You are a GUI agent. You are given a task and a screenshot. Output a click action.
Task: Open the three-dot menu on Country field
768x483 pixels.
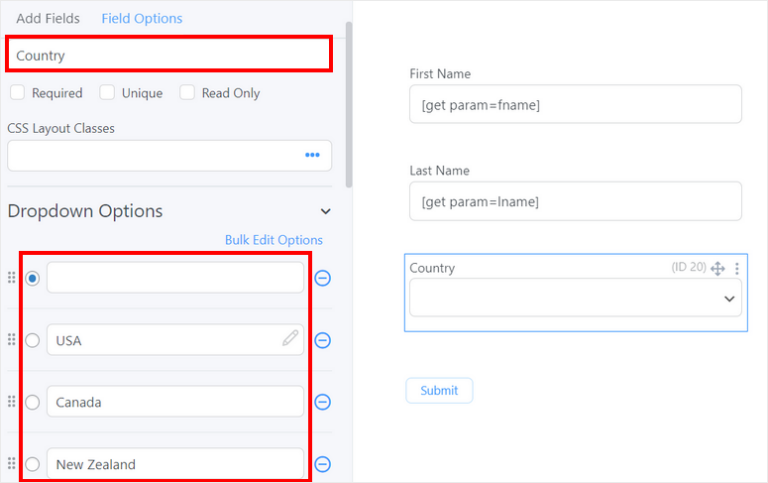(x=737, y=269)
